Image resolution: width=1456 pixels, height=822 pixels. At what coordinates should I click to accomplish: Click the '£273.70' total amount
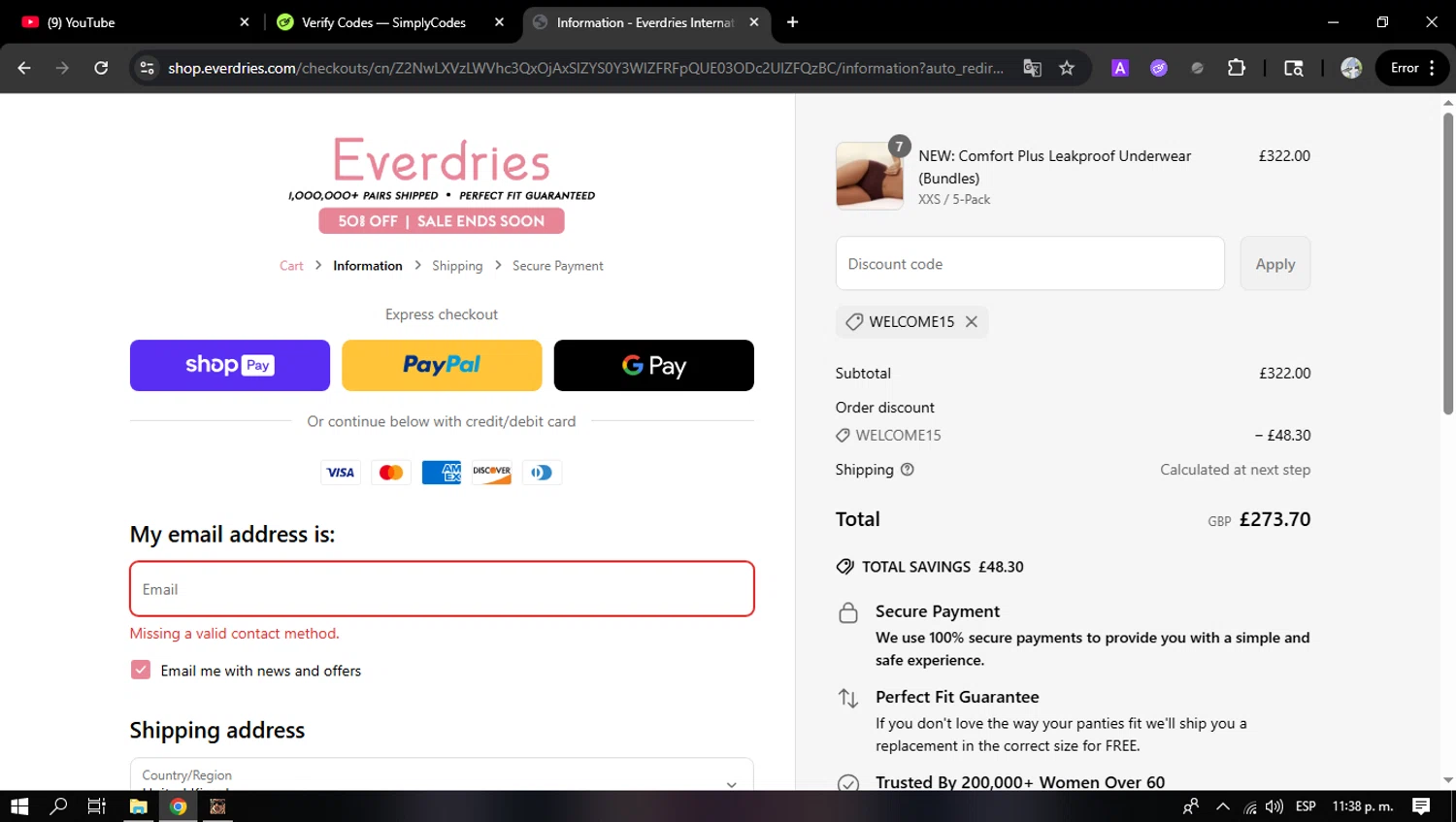[1274, 519]
